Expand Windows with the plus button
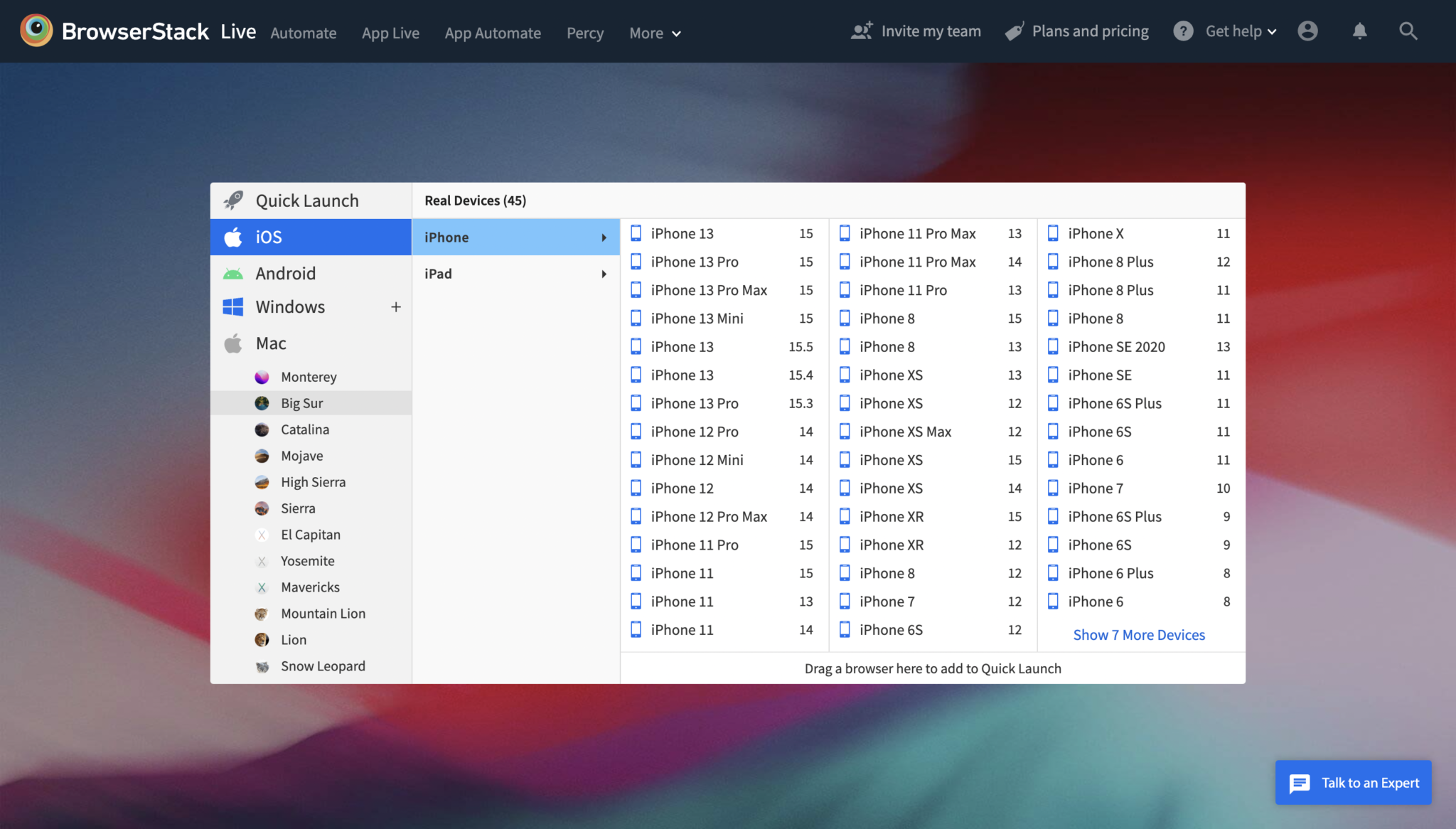This screenshot has width=1456, height=829. point(396,307)
